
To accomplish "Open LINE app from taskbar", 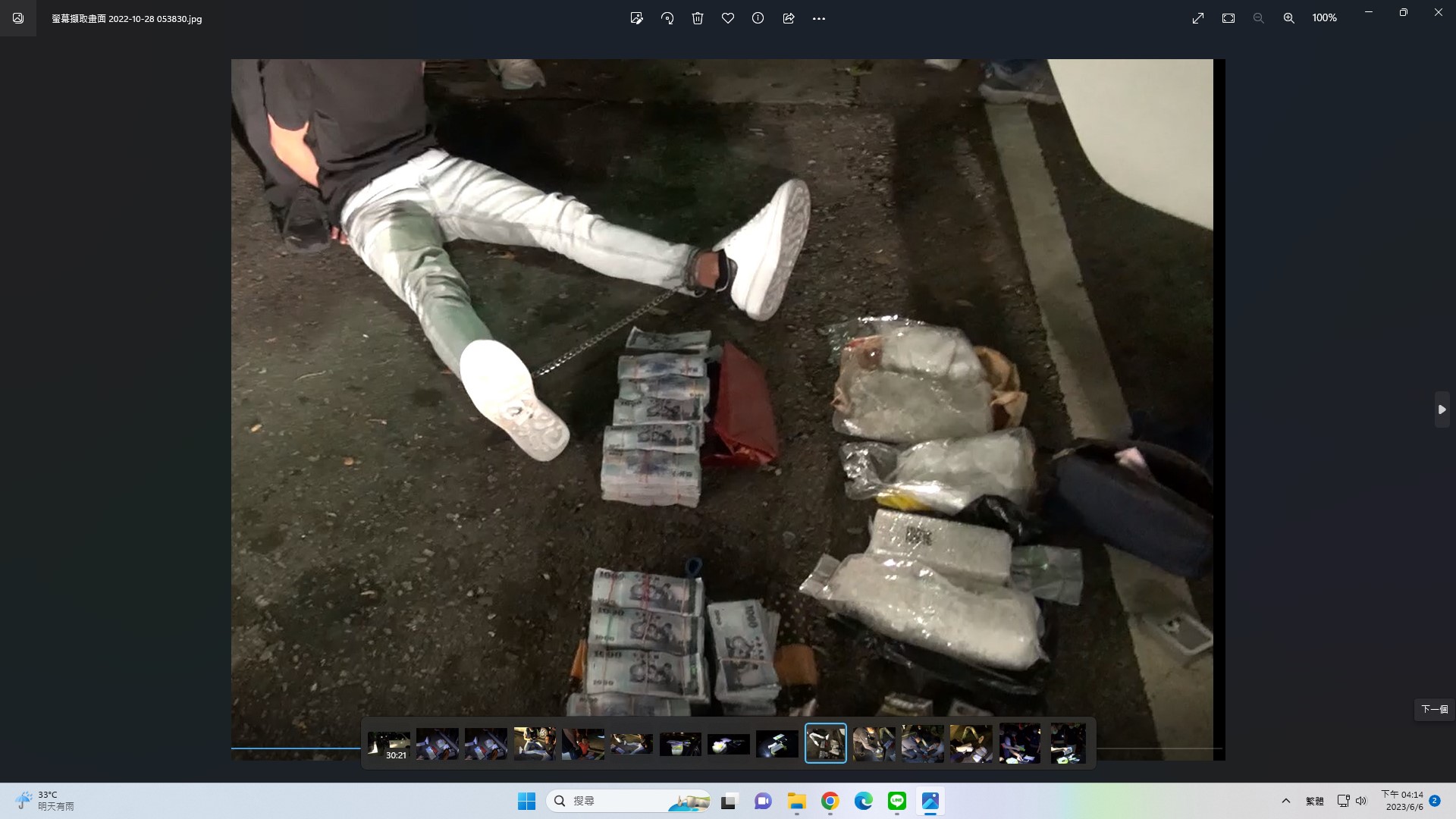I will [897, 801].
